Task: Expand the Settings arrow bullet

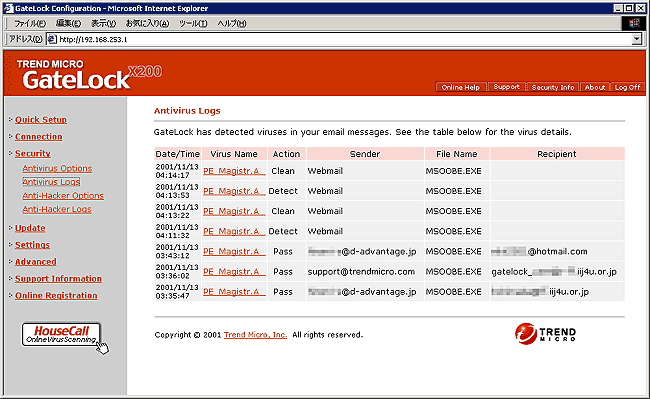Action: point(10,244)
